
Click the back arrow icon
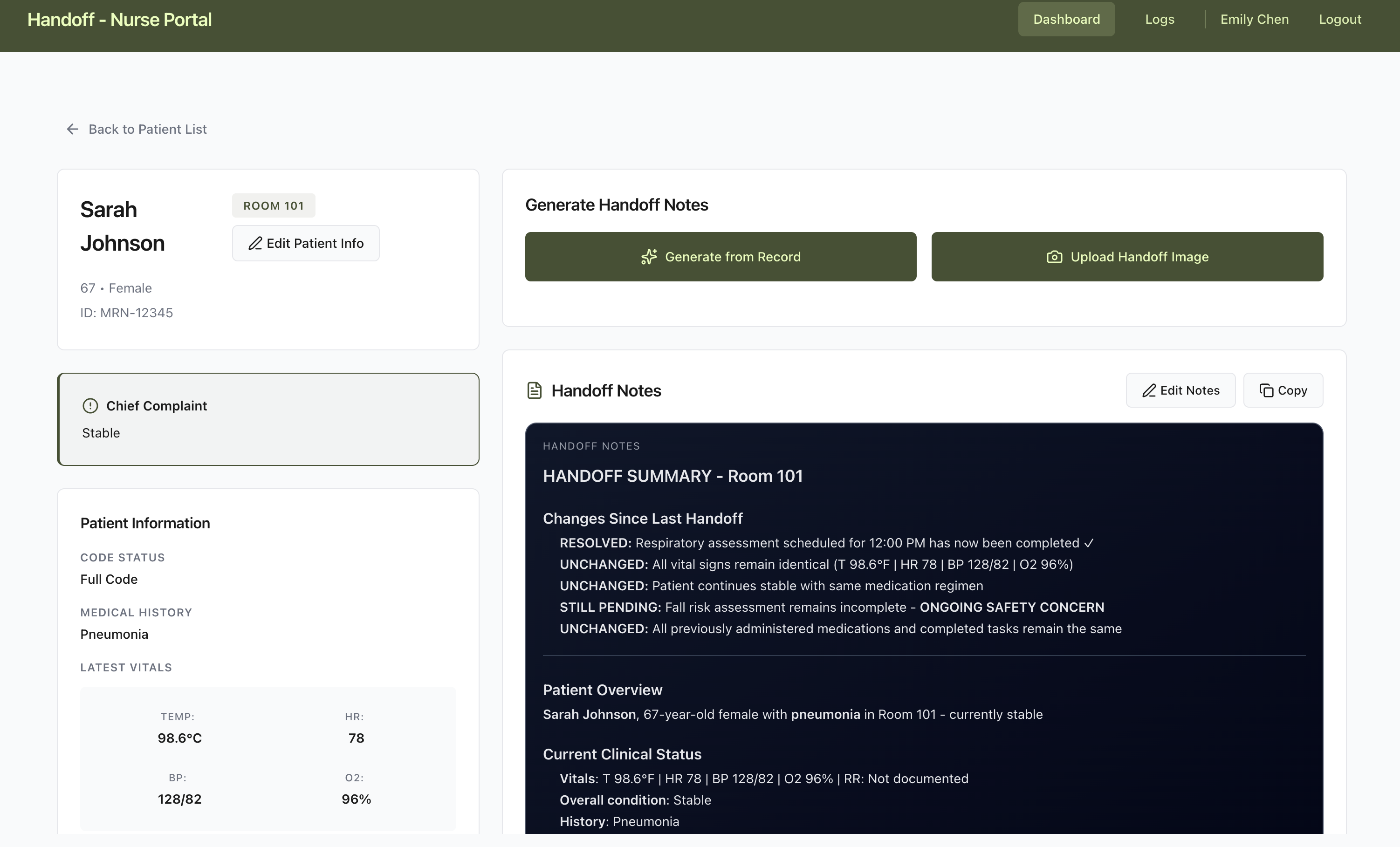point(72,130)
